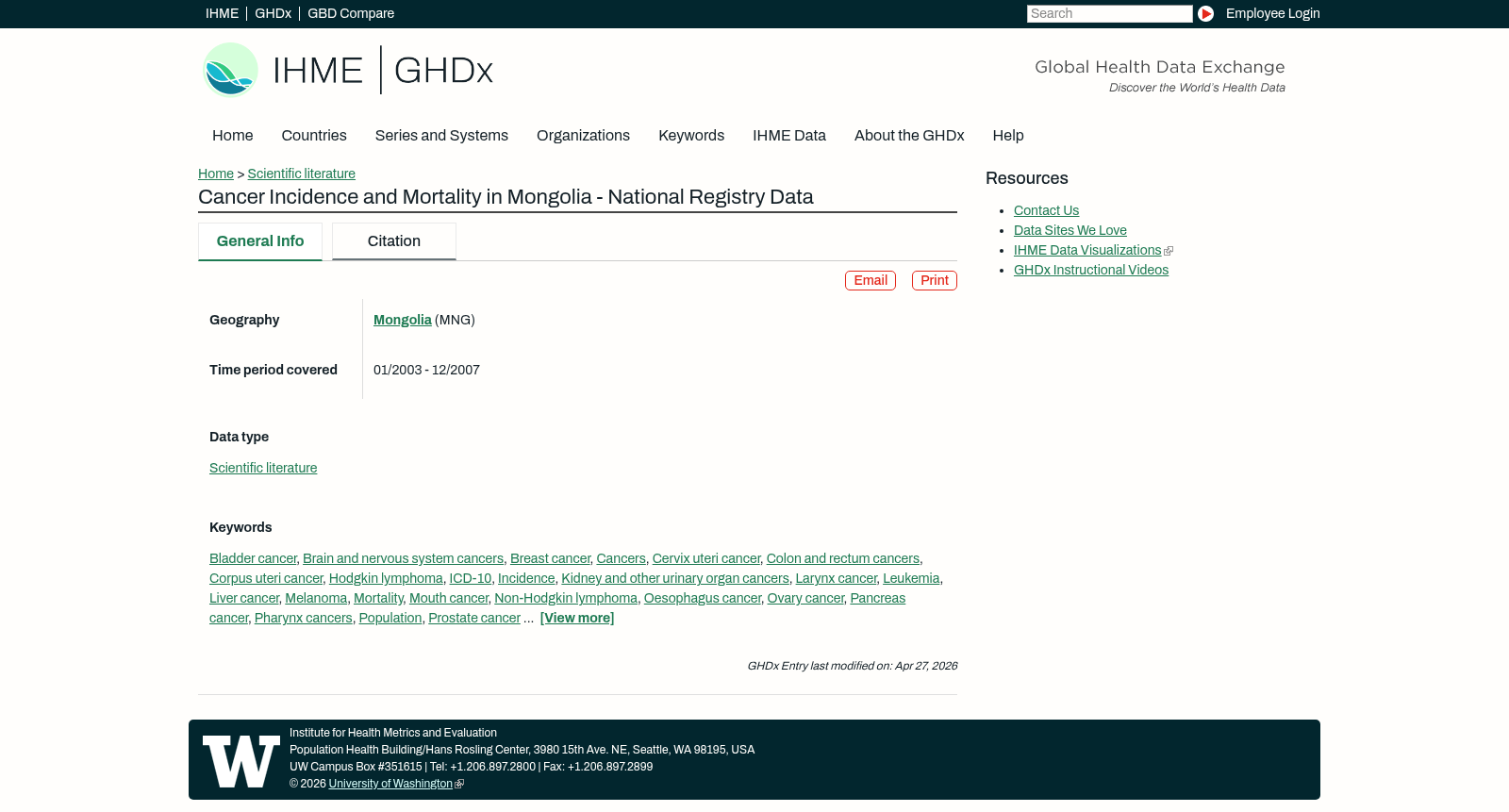Open Contact Us in Resources
This screenshot has height=812, width=1509.
(1046, 210)
